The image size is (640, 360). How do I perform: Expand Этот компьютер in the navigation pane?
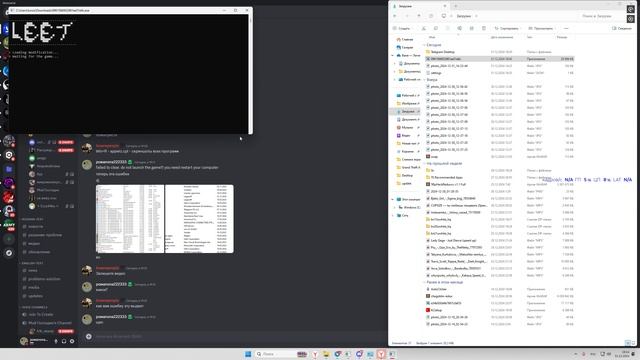tap(393, 200)
